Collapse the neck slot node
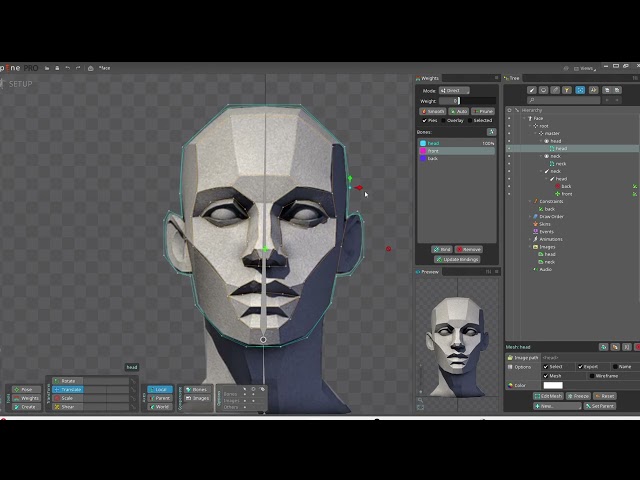640x480 pixels. coord(541,156)
